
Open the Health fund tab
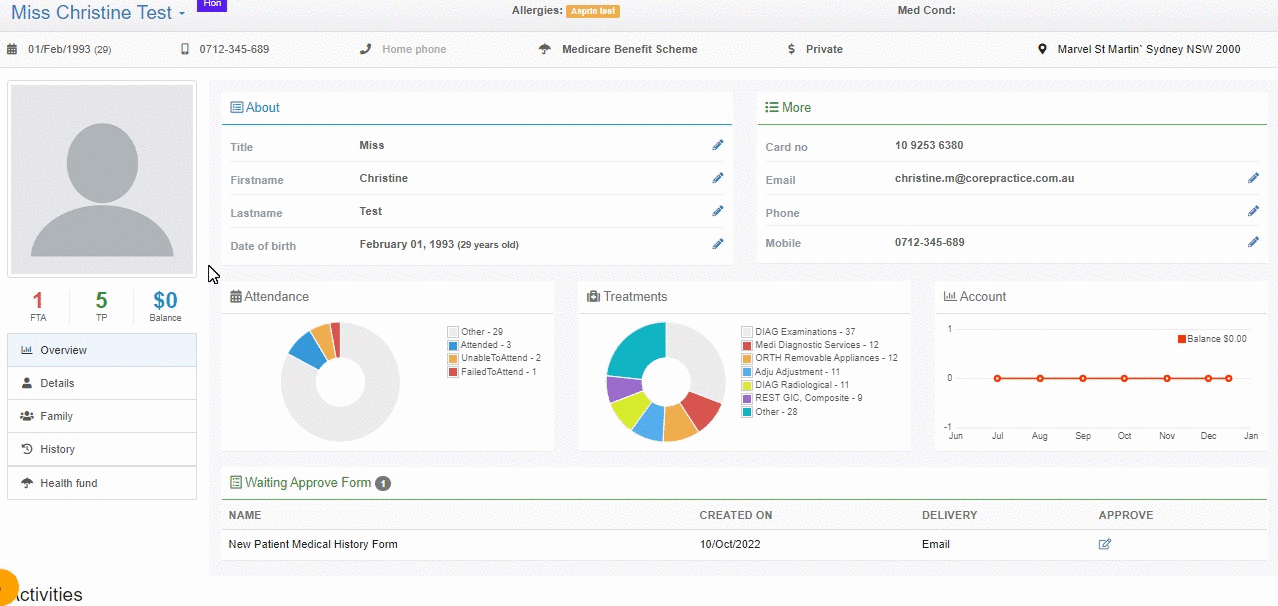pyautogui.click(x=102, y=483)
